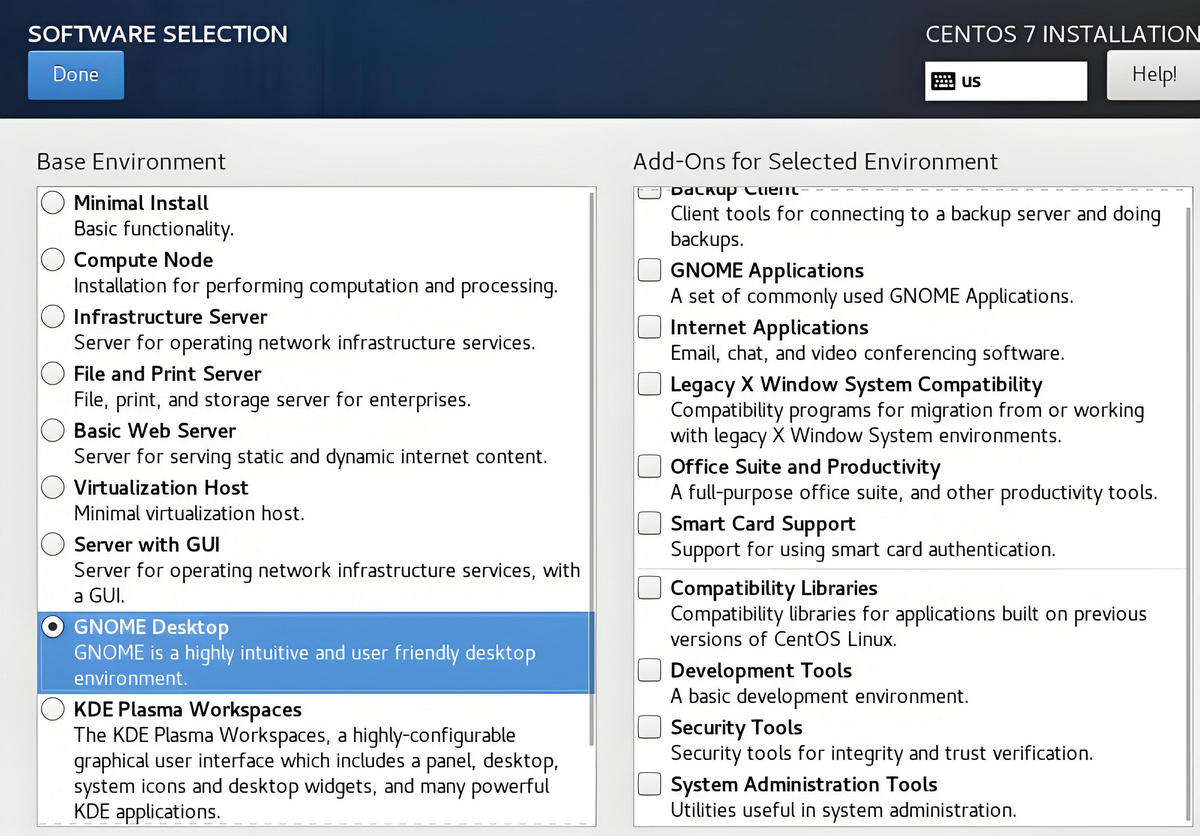
Task: Click 'Security tools for integrity and trust verification.'
Action: pyautogui.click(x=882, y=753)
